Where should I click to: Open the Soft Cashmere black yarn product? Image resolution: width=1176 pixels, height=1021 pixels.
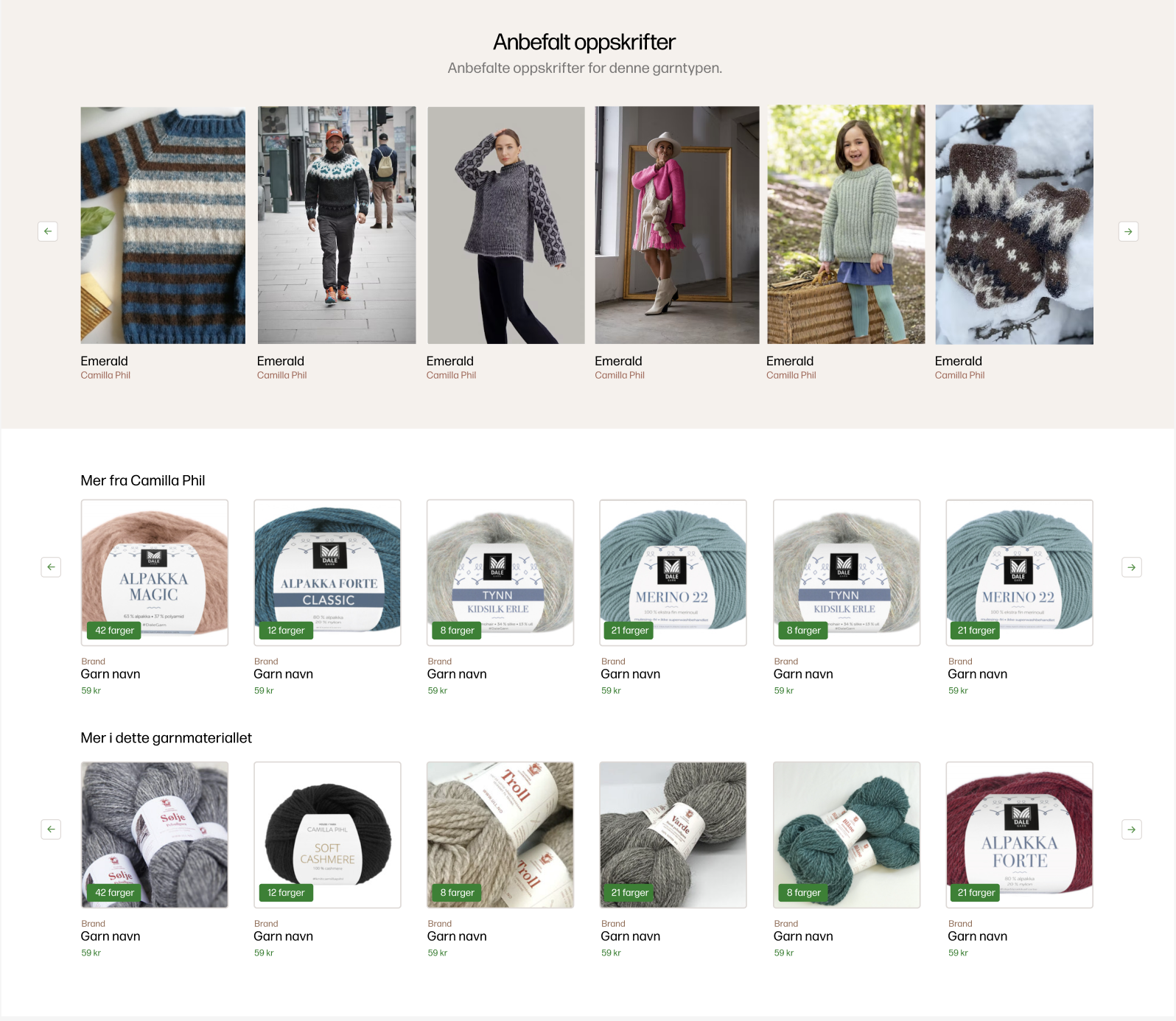pyautogui.click(x=327, y=835)
